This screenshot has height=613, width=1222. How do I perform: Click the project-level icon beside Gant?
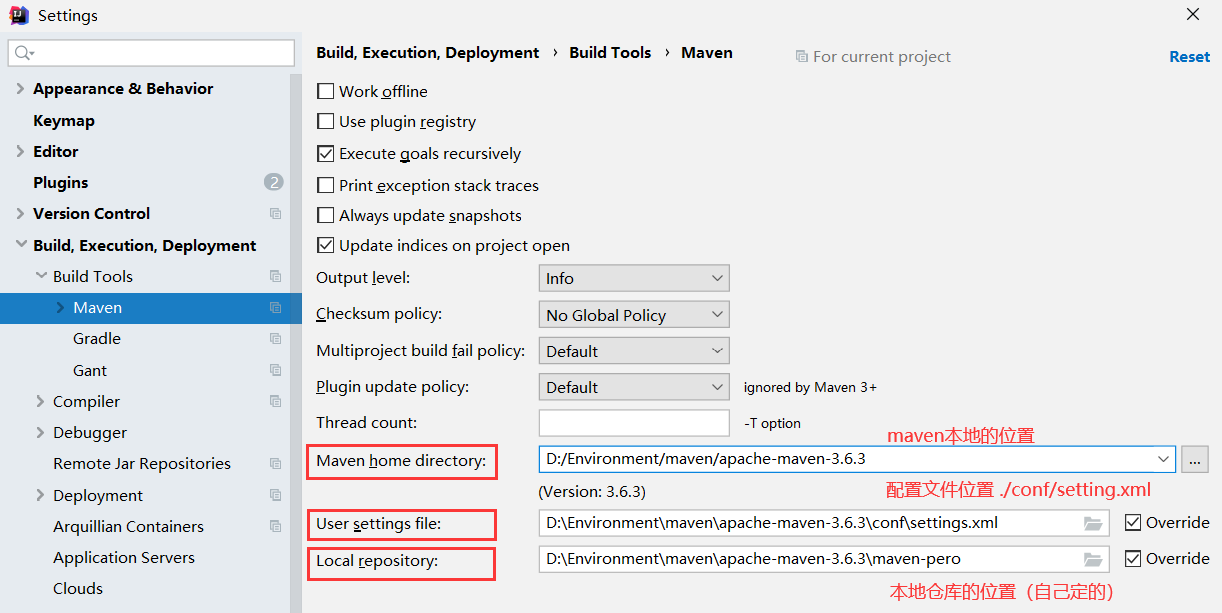click(275, 370)
